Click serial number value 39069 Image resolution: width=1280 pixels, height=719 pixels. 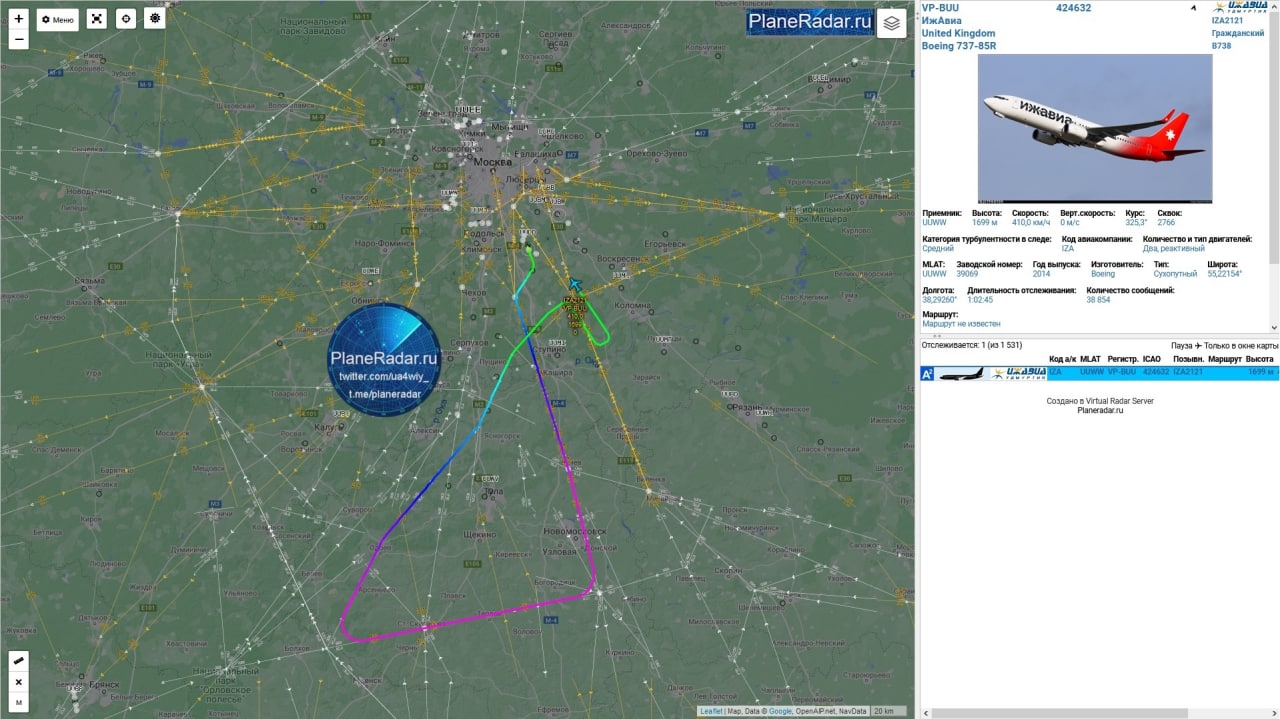tap(967, 274)
